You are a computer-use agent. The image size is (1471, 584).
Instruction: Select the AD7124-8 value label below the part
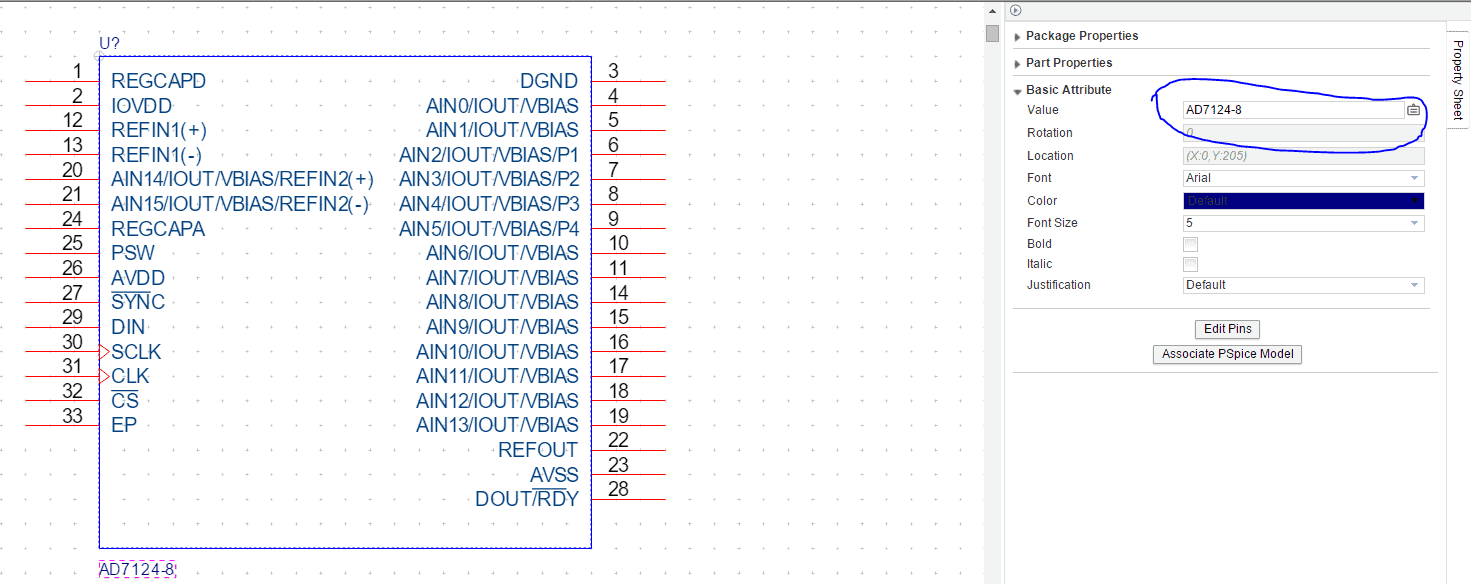[137, 570]
